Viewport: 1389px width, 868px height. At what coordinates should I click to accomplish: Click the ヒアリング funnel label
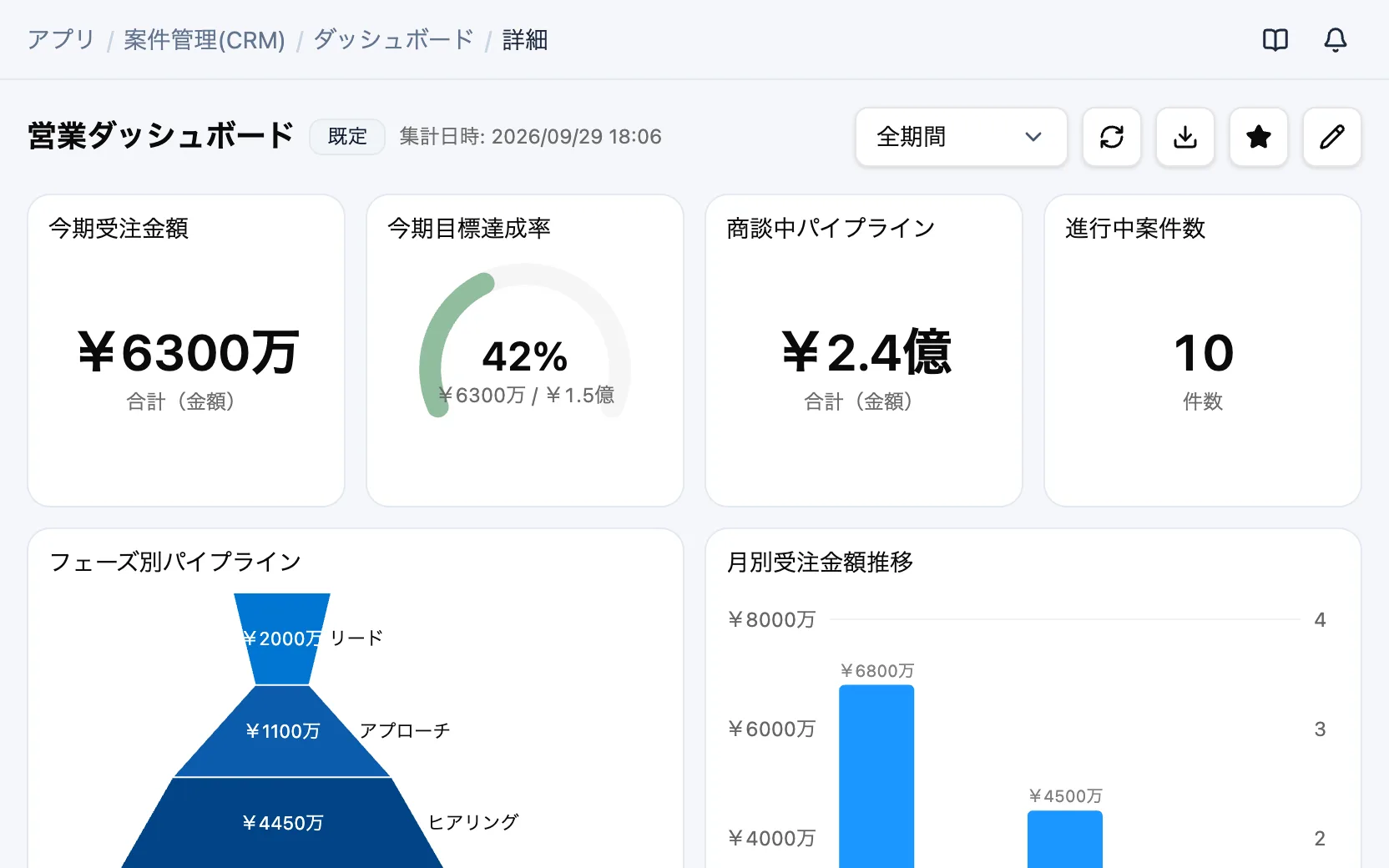tap(473, 822)
